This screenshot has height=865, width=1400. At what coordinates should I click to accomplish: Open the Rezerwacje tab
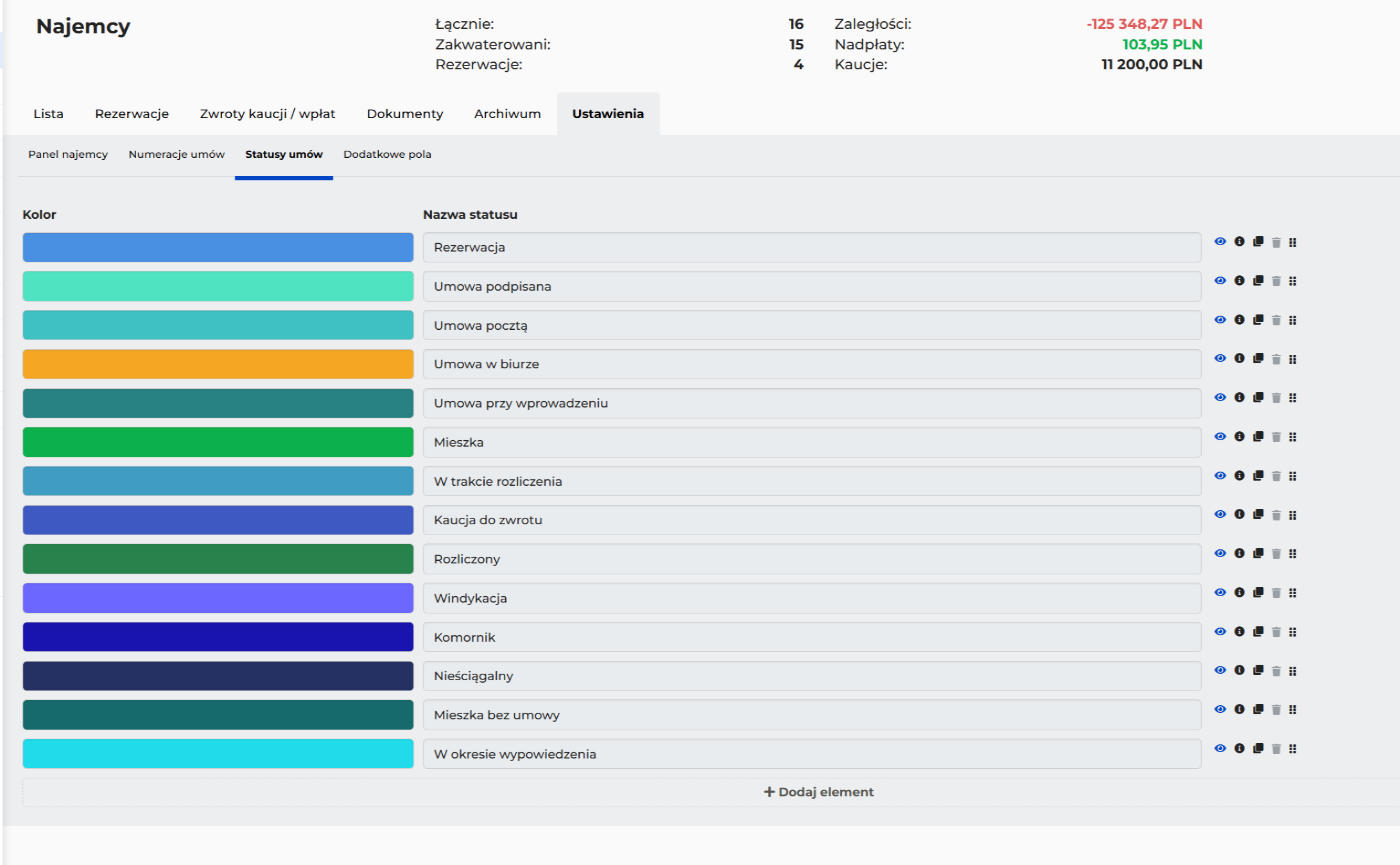[x=132, y=114]
